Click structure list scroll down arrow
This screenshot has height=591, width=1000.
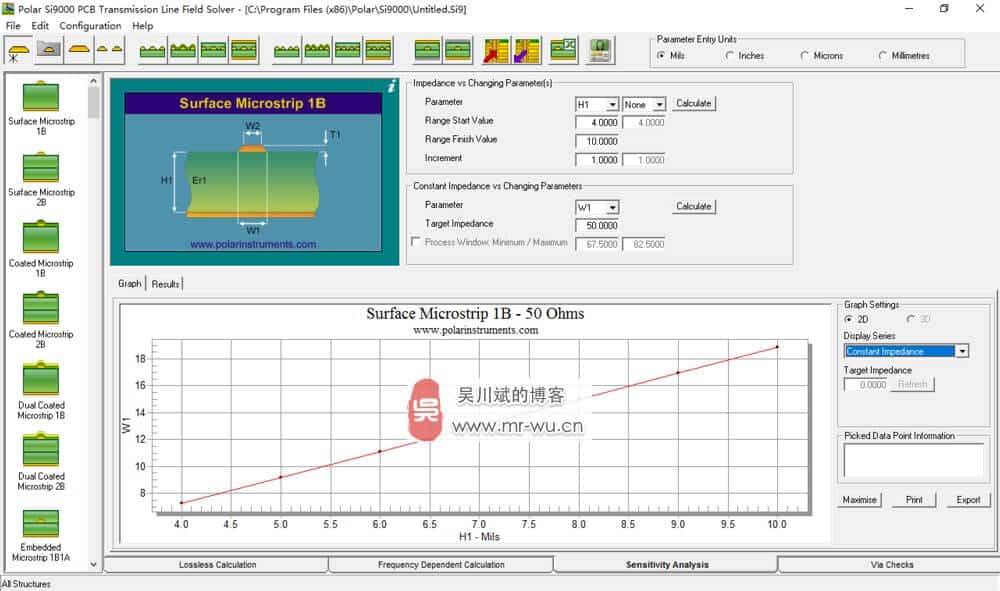pos(94,564)
